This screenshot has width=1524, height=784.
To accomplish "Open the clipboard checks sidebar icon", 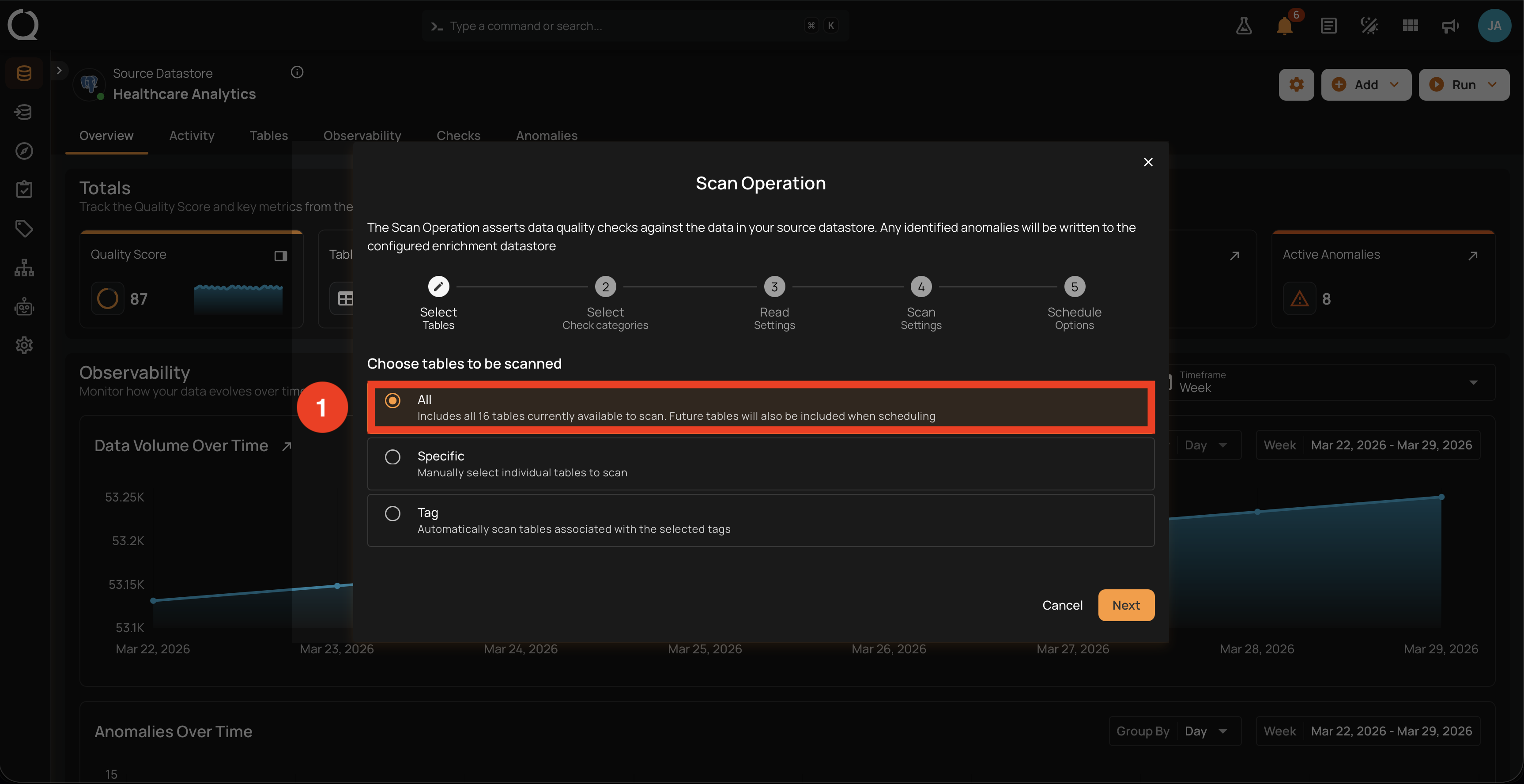I will 24,189.
